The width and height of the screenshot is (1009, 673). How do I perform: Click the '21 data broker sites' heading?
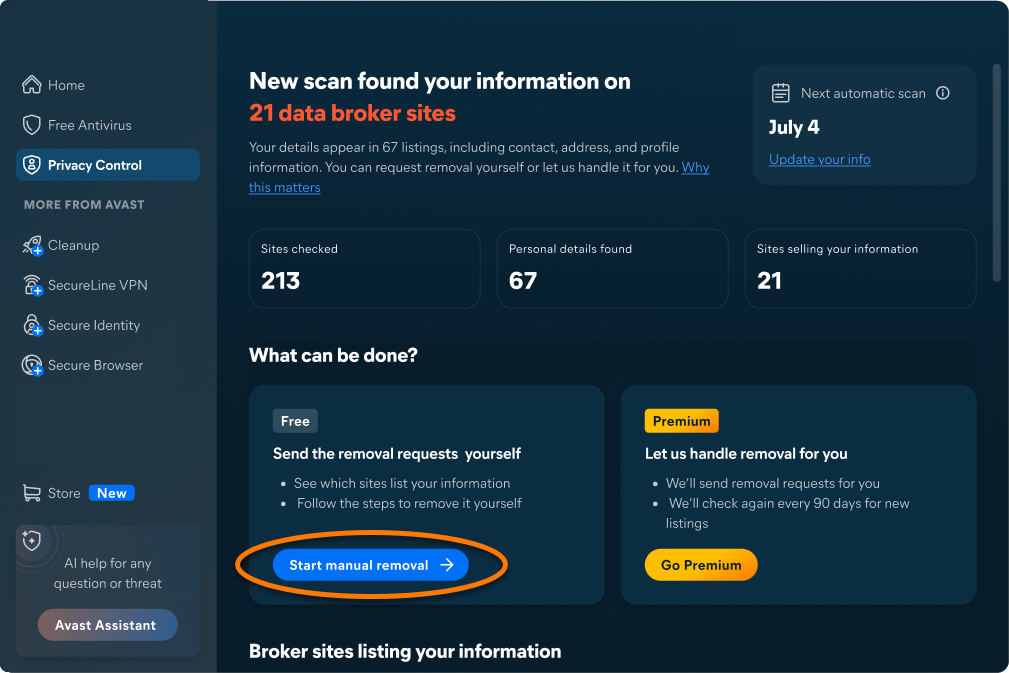352,113
